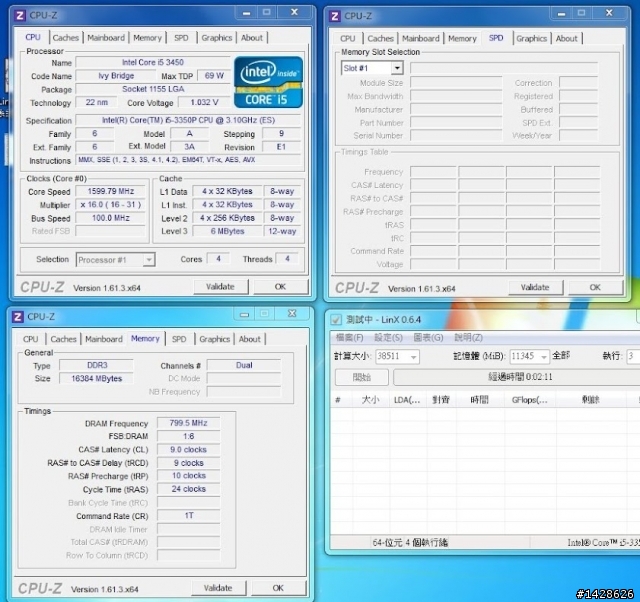Open About tab in the SPD CPU-Z window

(567, 39)
